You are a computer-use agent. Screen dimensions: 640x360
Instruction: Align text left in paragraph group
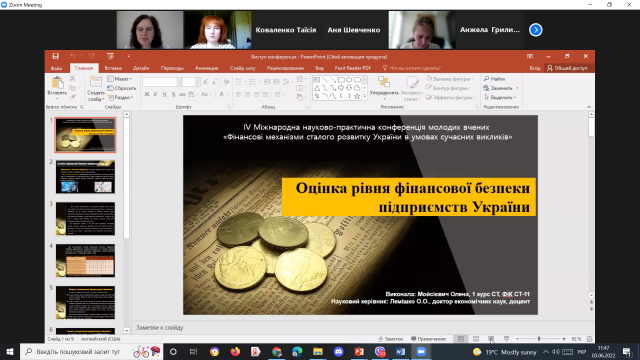tap(239, 94)
